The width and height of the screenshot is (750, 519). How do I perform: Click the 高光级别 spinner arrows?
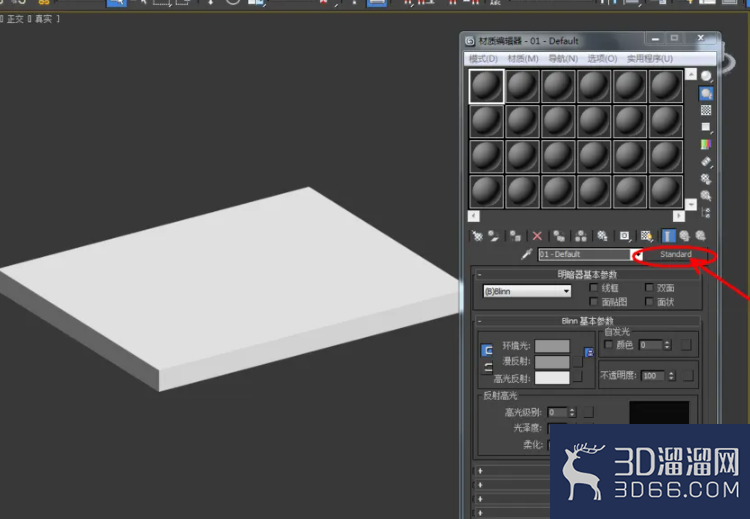click(x=572, y=412)
